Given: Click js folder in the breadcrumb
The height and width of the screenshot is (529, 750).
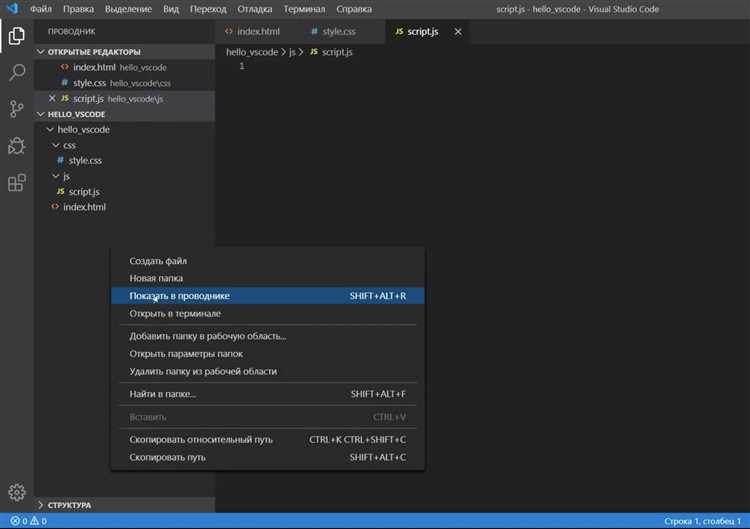Looking at the screenshot, I should [x=292, y=52].
